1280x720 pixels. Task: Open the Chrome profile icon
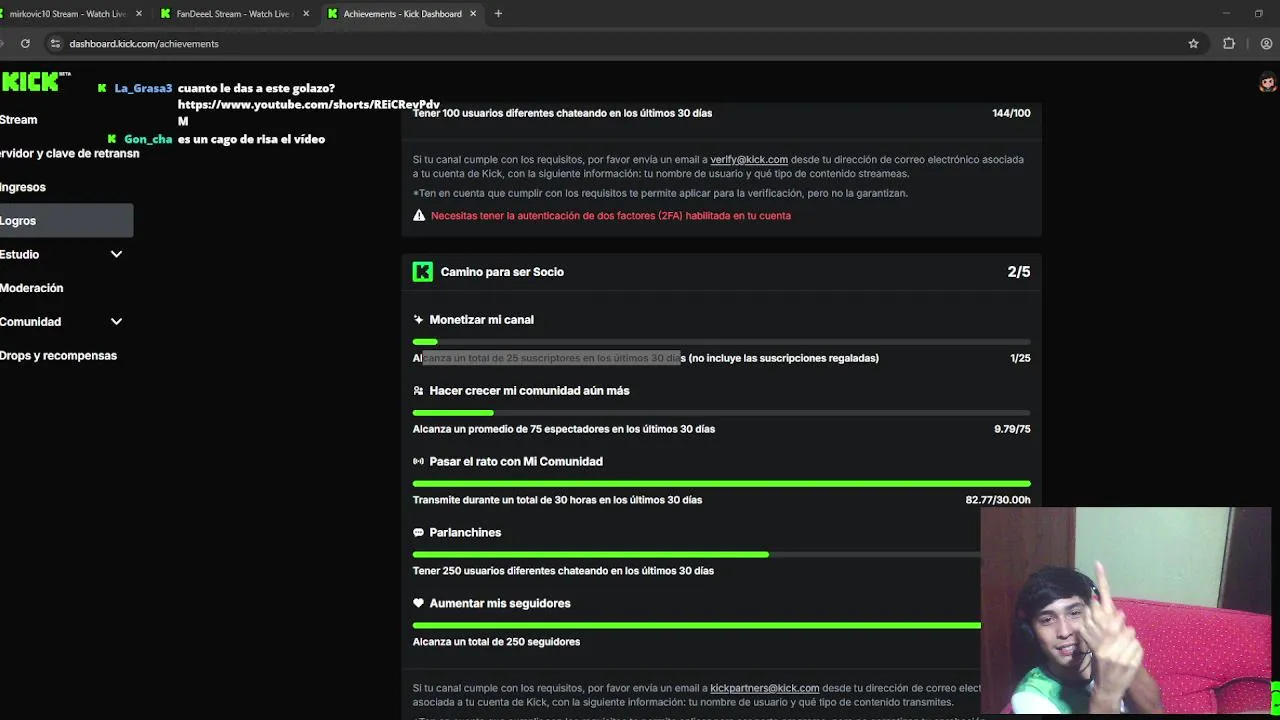click(x=1266, y=44)
